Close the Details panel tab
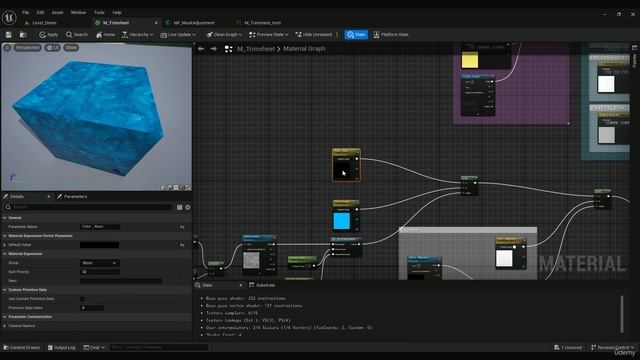The height and width of the screenshot is (360, 640). click(x=49, y=197)
